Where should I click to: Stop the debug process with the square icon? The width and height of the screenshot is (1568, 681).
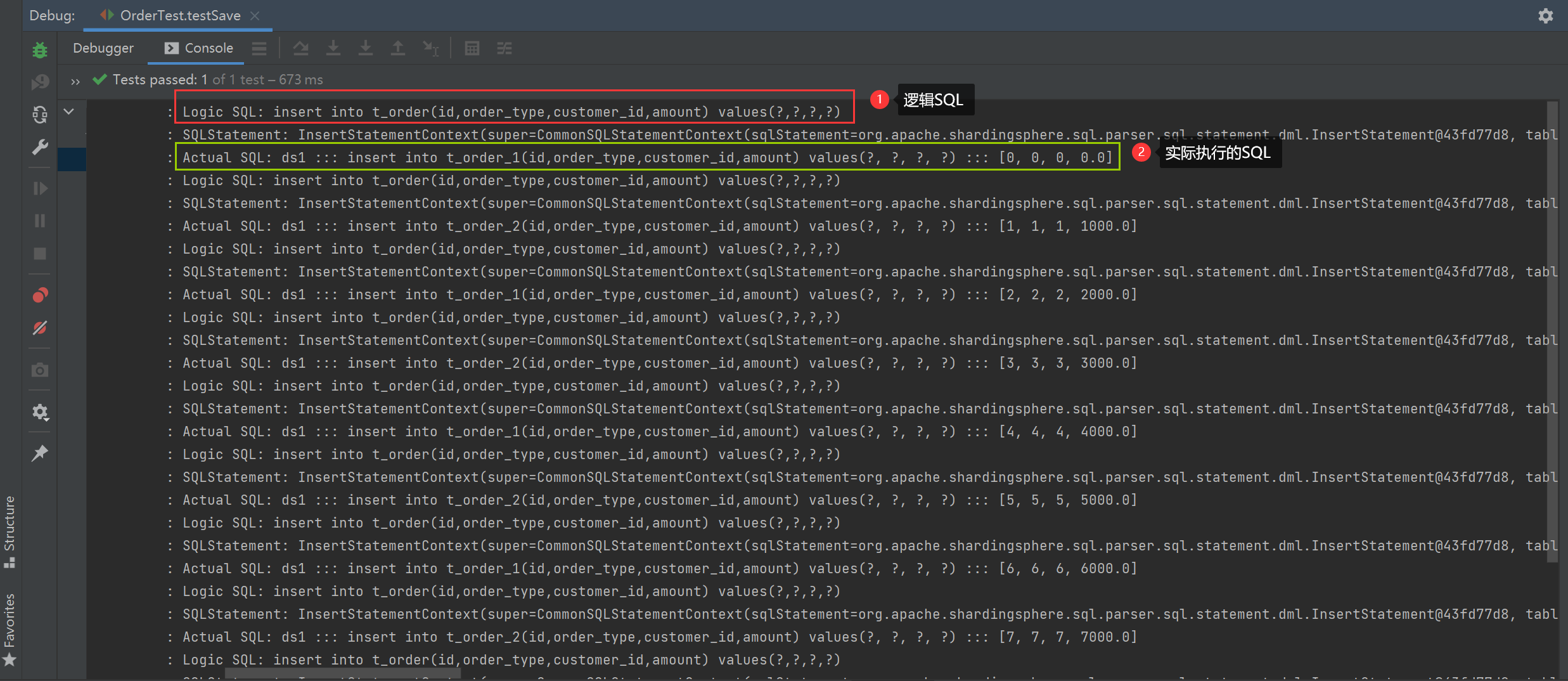coord(40,254)
